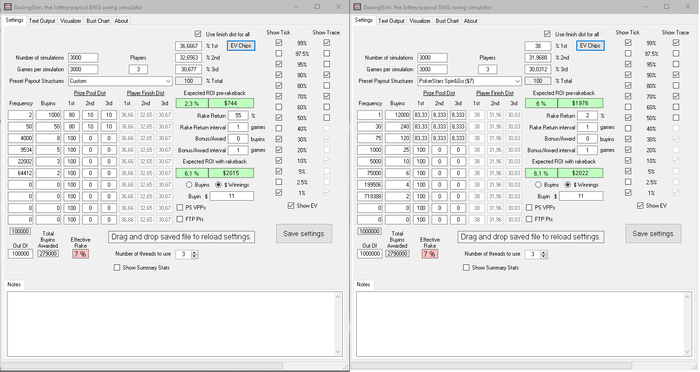The width and height of the screenshot is (700, 372).
Task: Switch to Text Output tab in right window
Action: [x=391, y=21]
